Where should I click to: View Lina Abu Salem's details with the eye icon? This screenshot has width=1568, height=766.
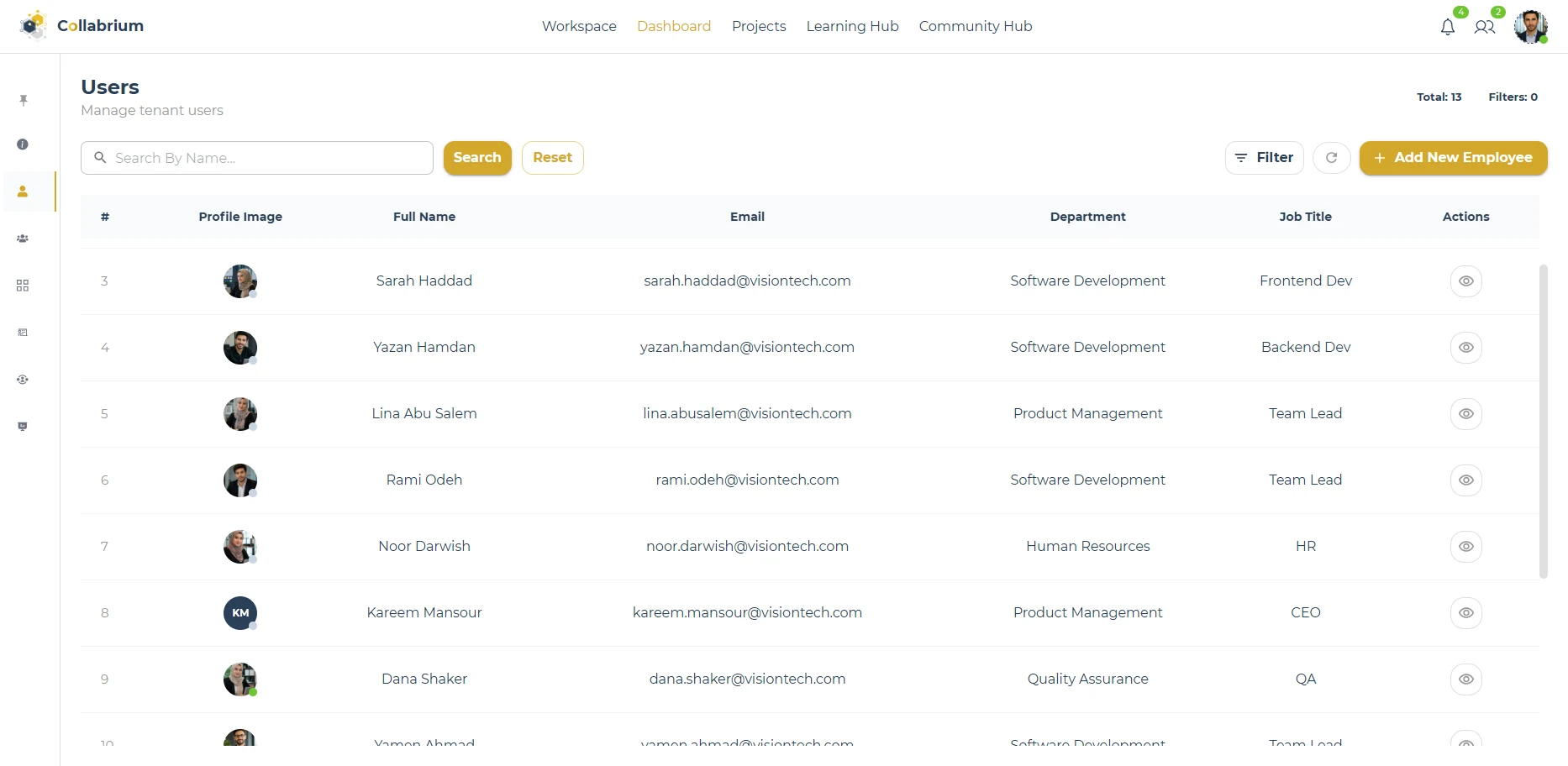(x=1465, y=414)
